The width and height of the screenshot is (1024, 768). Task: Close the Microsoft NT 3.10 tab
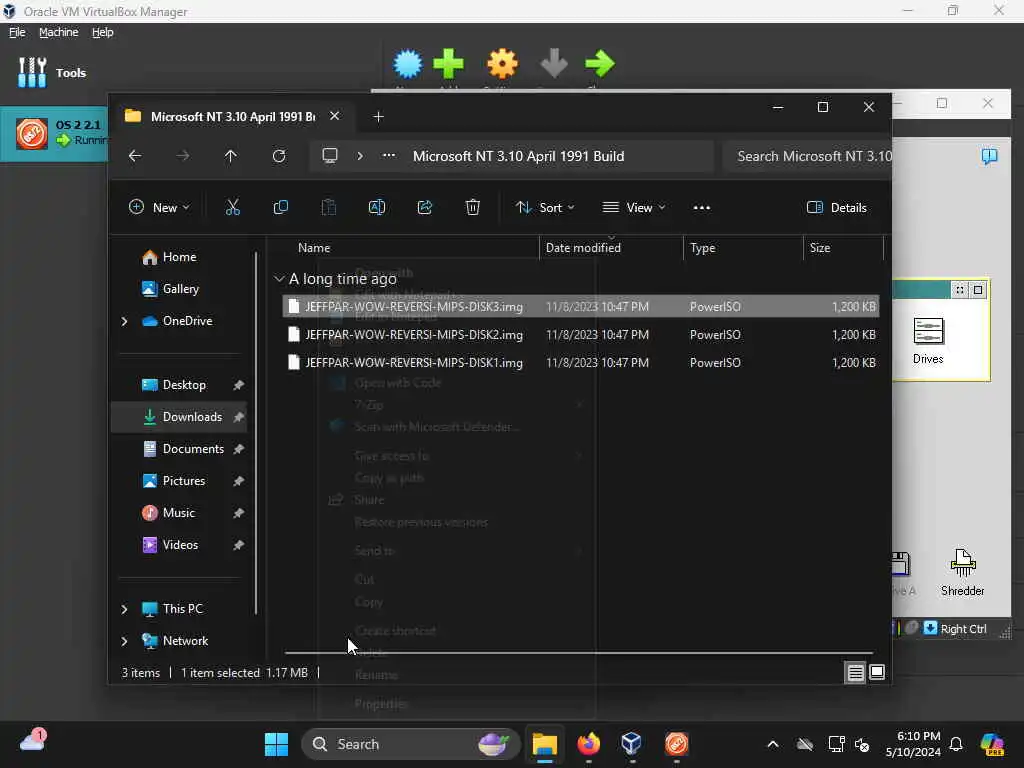[x=334, y=116]
